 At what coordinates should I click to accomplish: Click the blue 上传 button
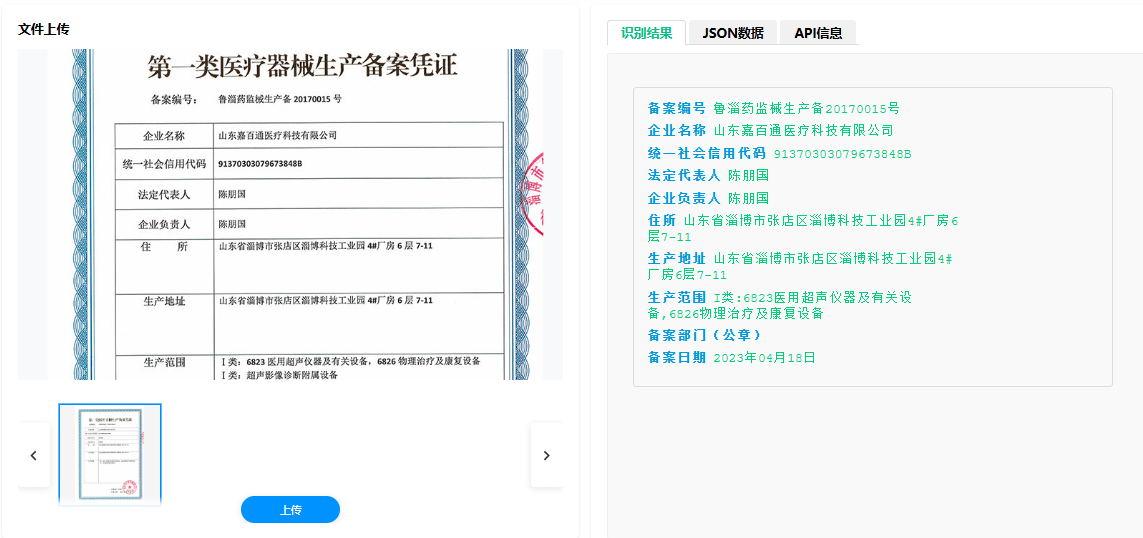tap(290, 510)
